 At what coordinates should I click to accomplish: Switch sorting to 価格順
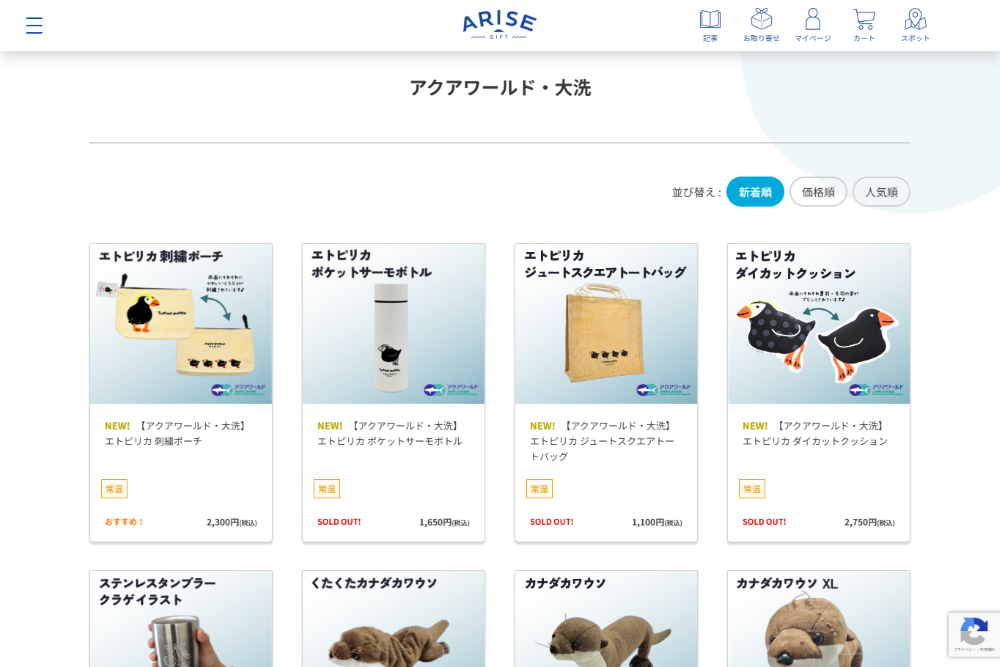tap(818, 191)
